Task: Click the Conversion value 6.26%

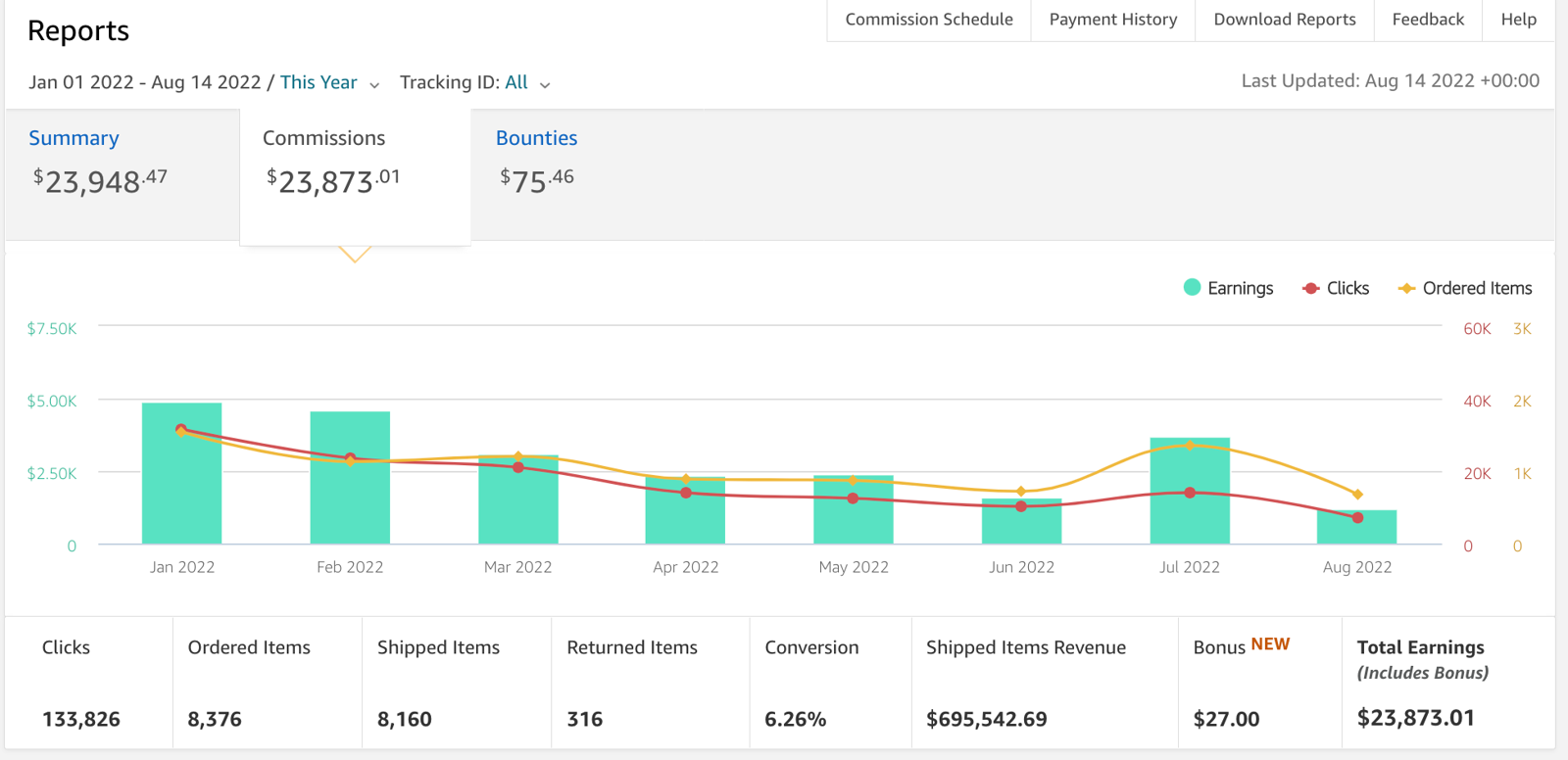Action: 796,719
